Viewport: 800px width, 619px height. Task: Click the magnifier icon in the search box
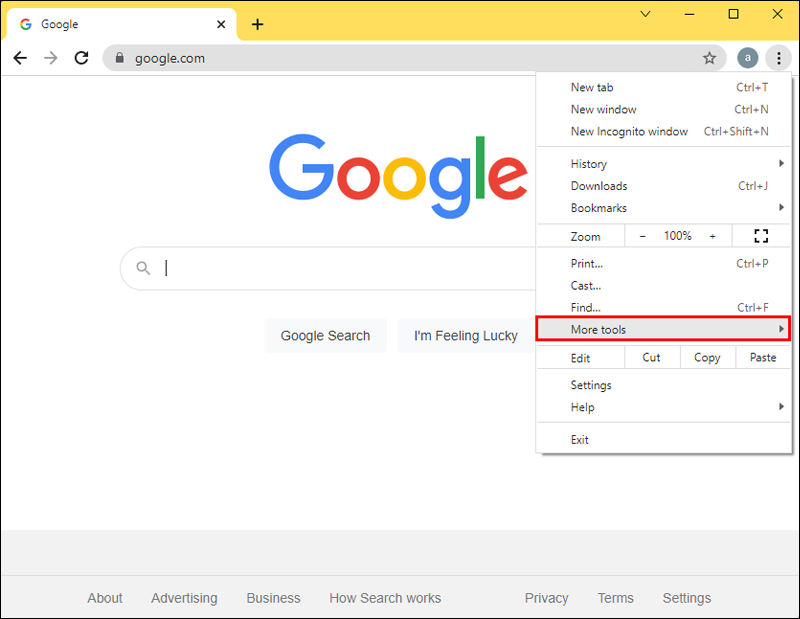click(x=143, y=268)
